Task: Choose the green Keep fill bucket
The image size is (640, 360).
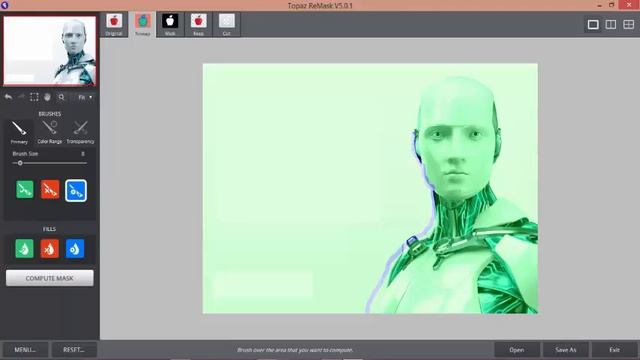Action: pos(24,249)
